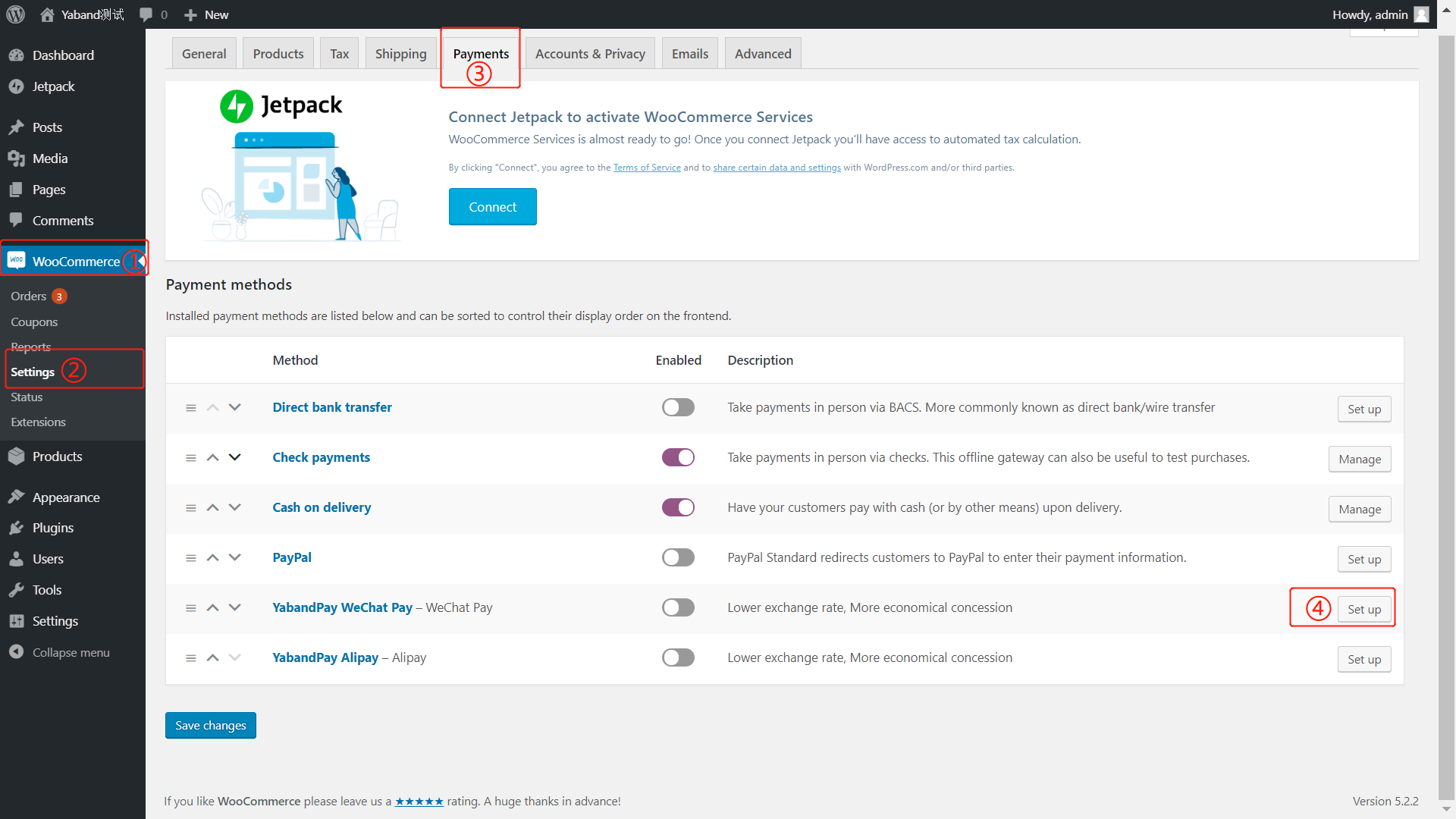Enable the Direct bank transfer toggle
Image resolution: width=1456 pixels, height=819 pixels.
(x=678, y=407)
